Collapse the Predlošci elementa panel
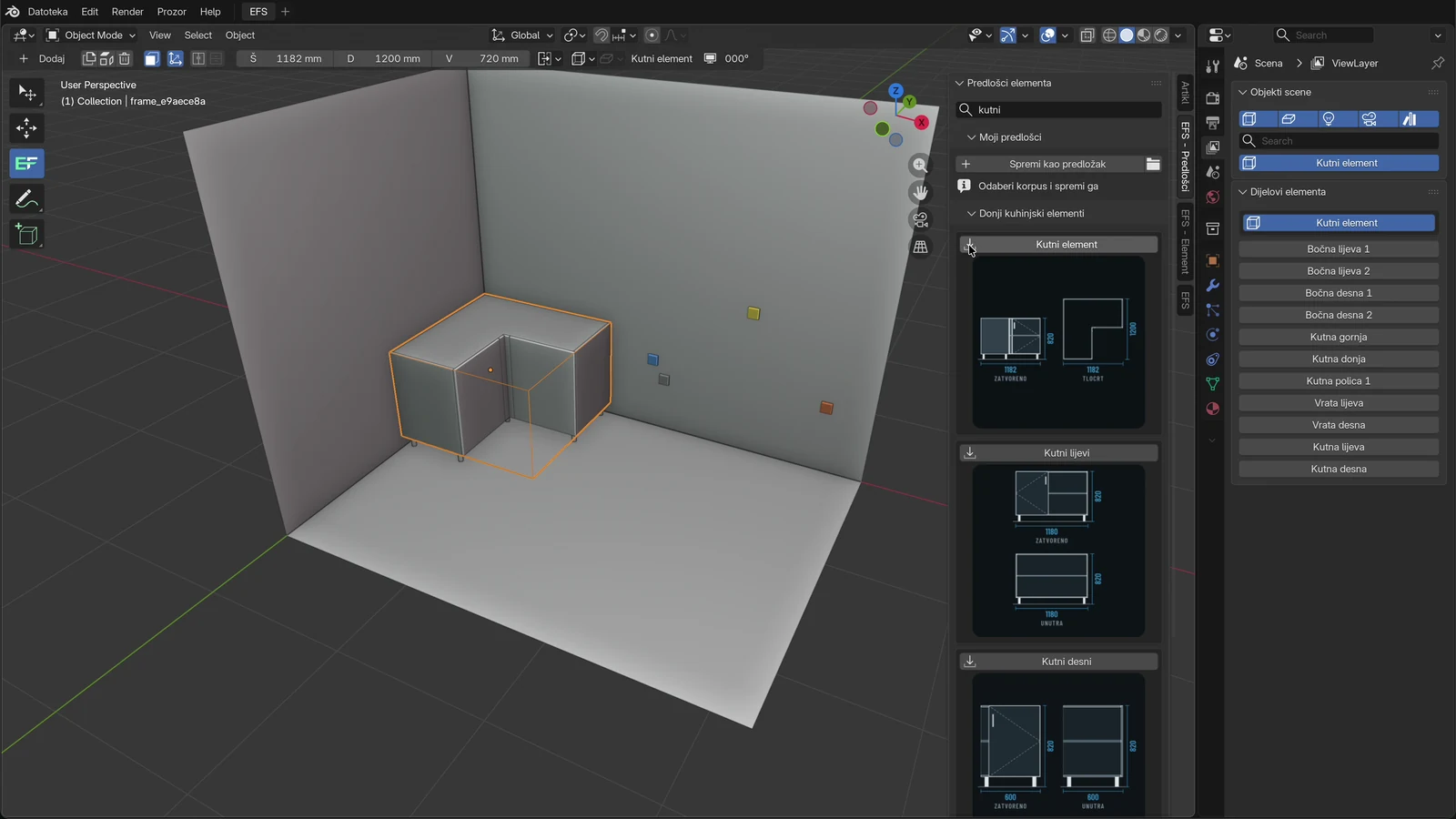1456x819 pixels. point(959,83)
